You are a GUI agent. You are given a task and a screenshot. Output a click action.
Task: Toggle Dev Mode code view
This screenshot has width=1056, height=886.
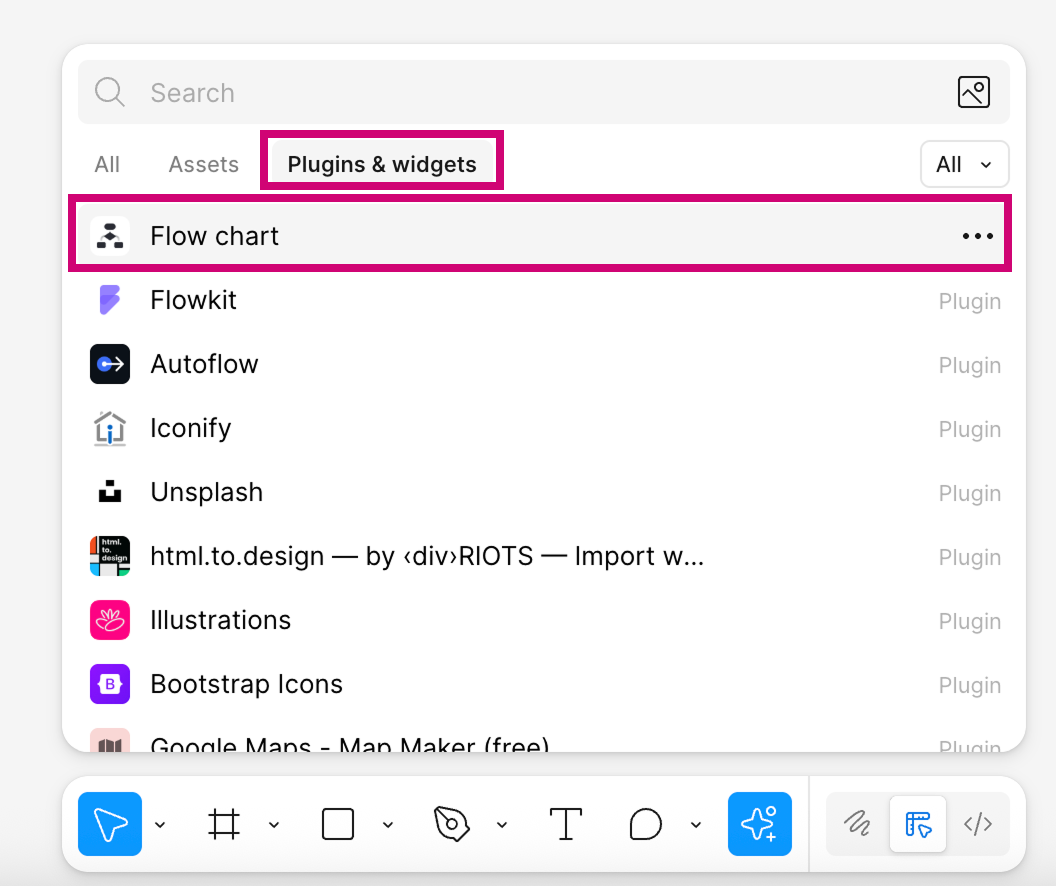click(x=977, y=824)
